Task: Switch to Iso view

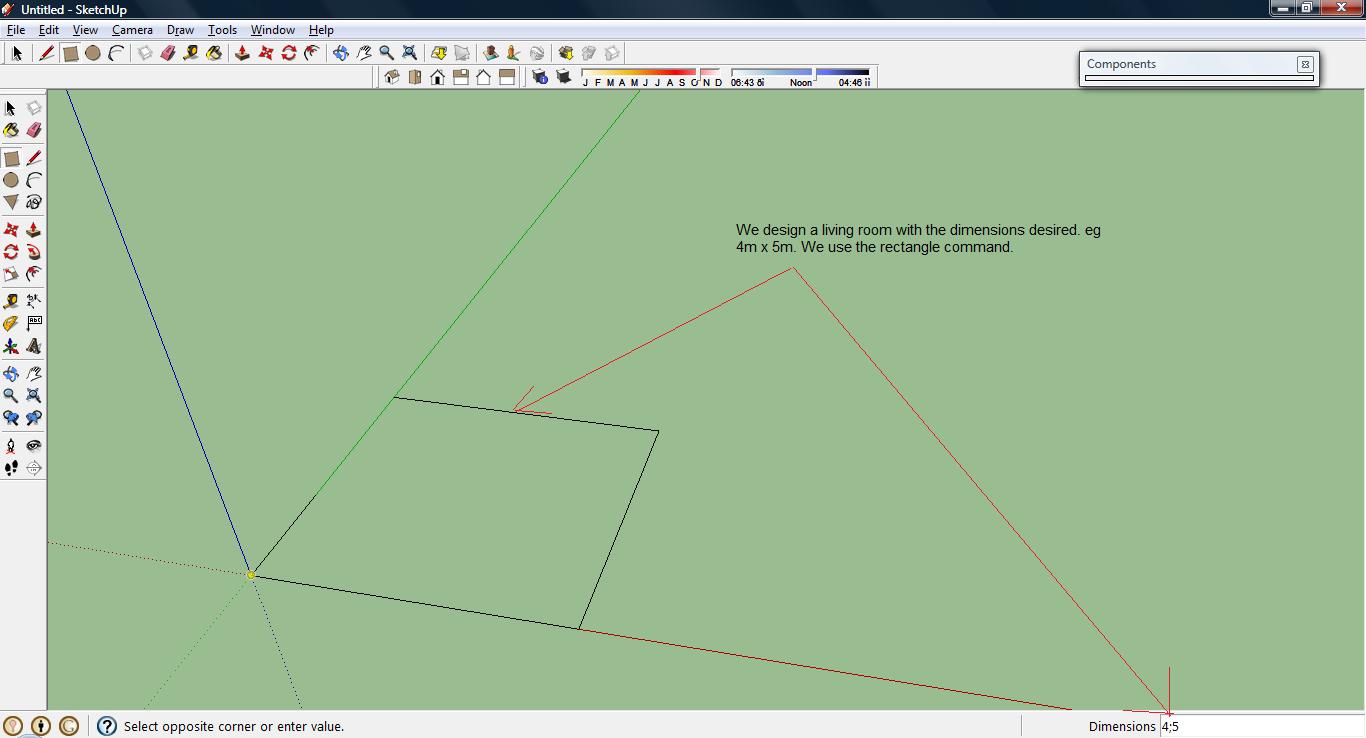Action: [x=392, y=77]
